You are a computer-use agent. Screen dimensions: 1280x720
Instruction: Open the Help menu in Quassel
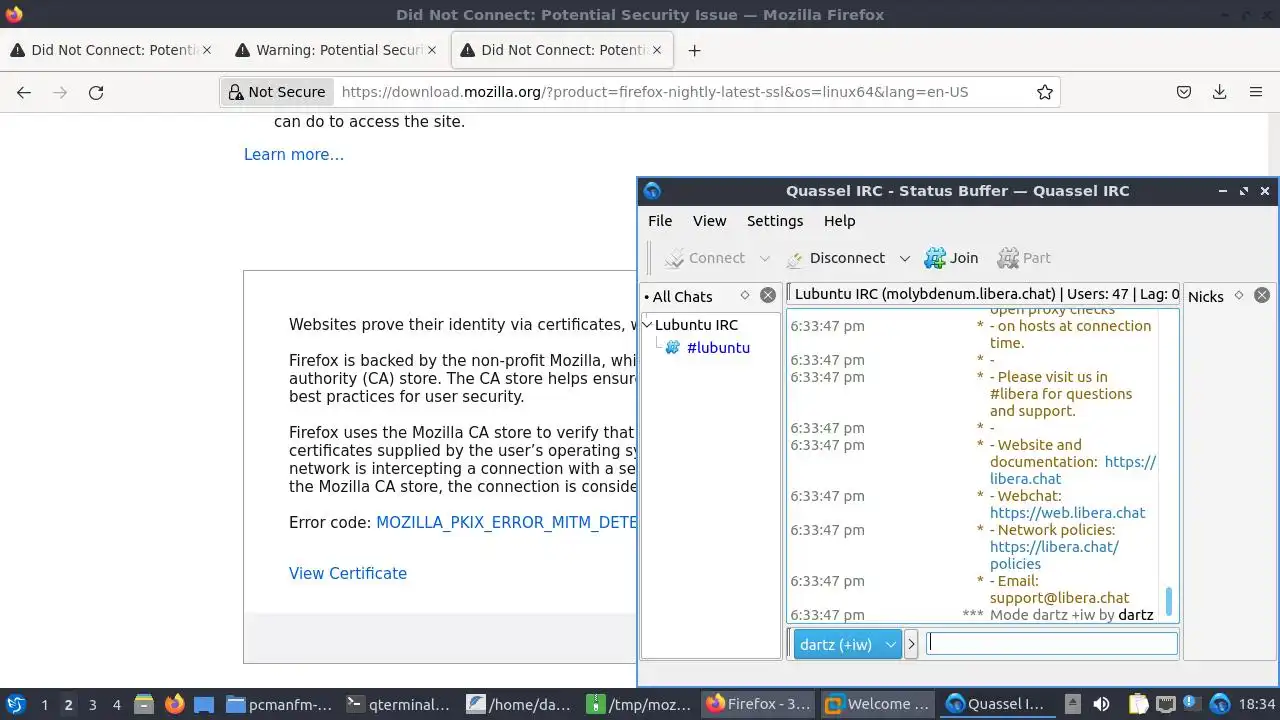(x=840, y=221)
